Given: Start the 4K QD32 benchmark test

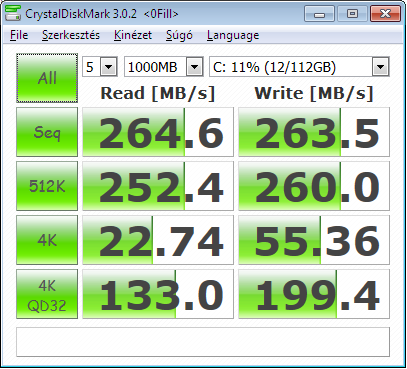Looking at the screenshot, I should [47, 294].
